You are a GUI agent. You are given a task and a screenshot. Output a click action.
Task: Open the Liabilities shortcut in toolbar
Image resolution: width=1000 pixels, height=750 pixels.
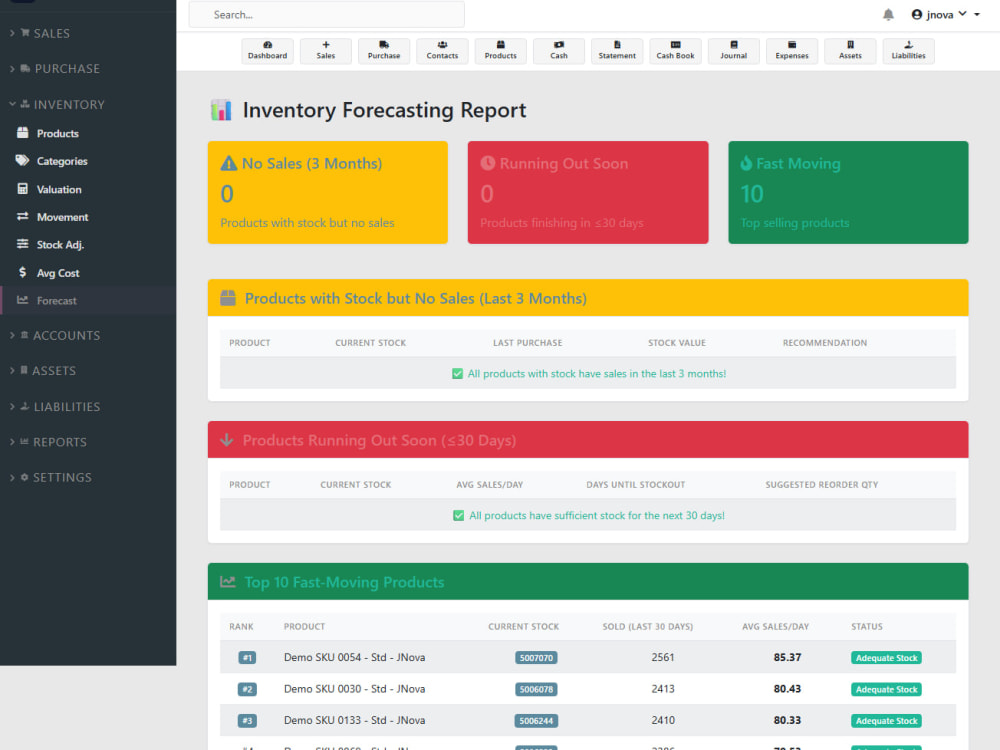(908, 50)
